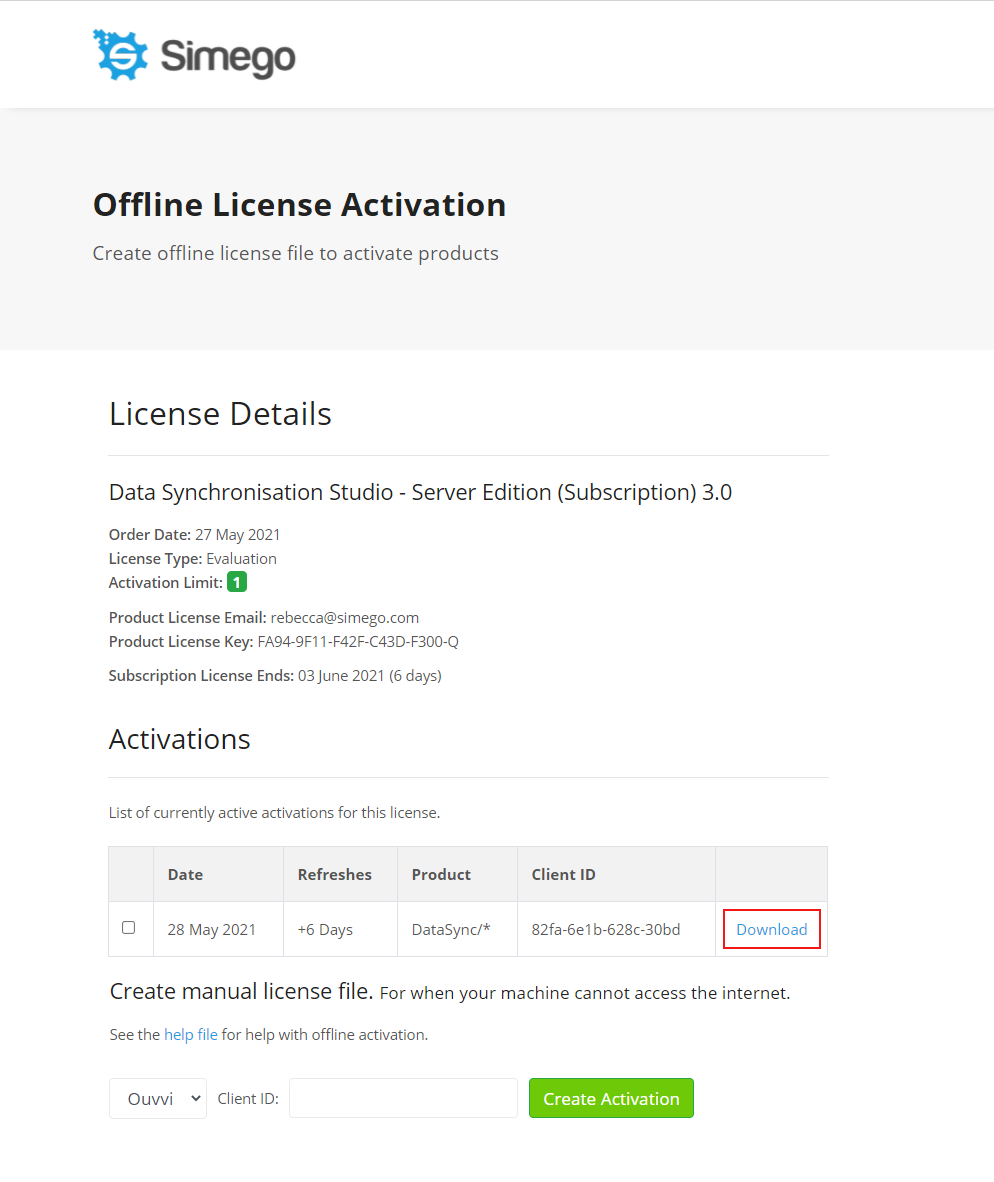Click the Subscription License Ends date line
The image size is (994, 1182).
click(275, 675)
